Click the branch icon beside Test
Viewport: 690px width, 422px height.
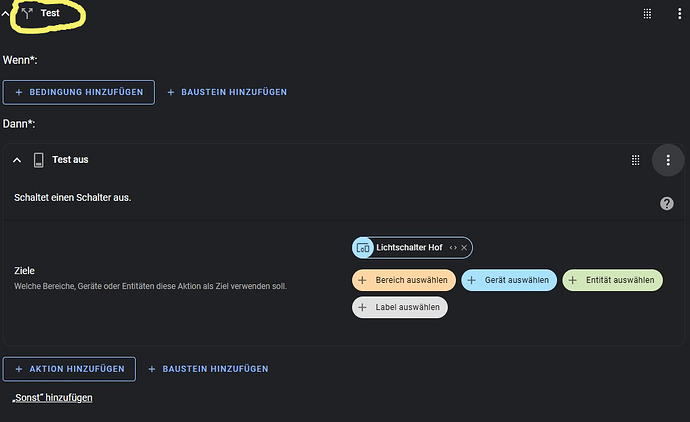pos(27,14)
